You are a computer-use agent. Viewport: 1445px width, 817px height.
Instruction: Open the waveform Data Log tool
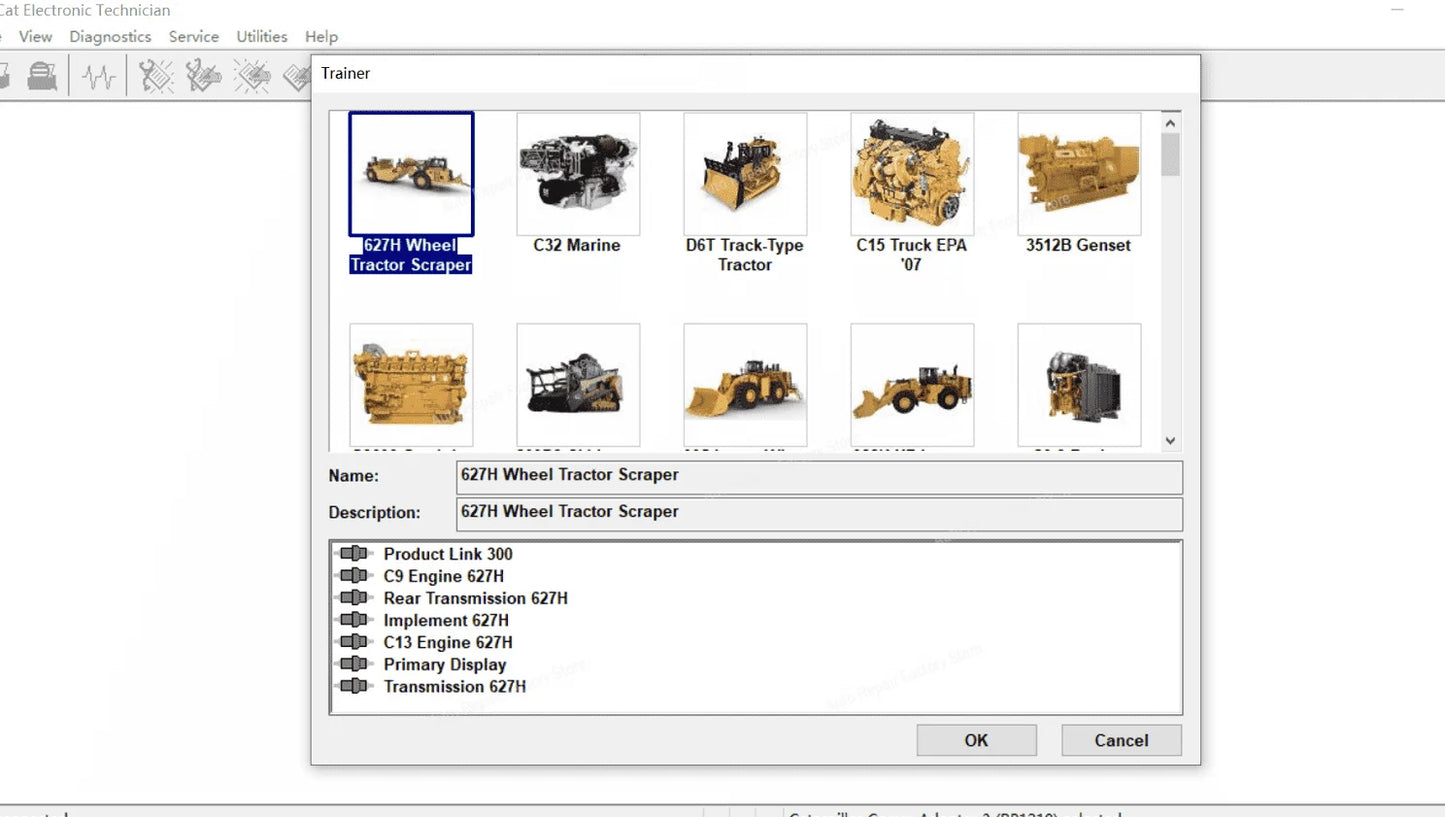(97, 75)
